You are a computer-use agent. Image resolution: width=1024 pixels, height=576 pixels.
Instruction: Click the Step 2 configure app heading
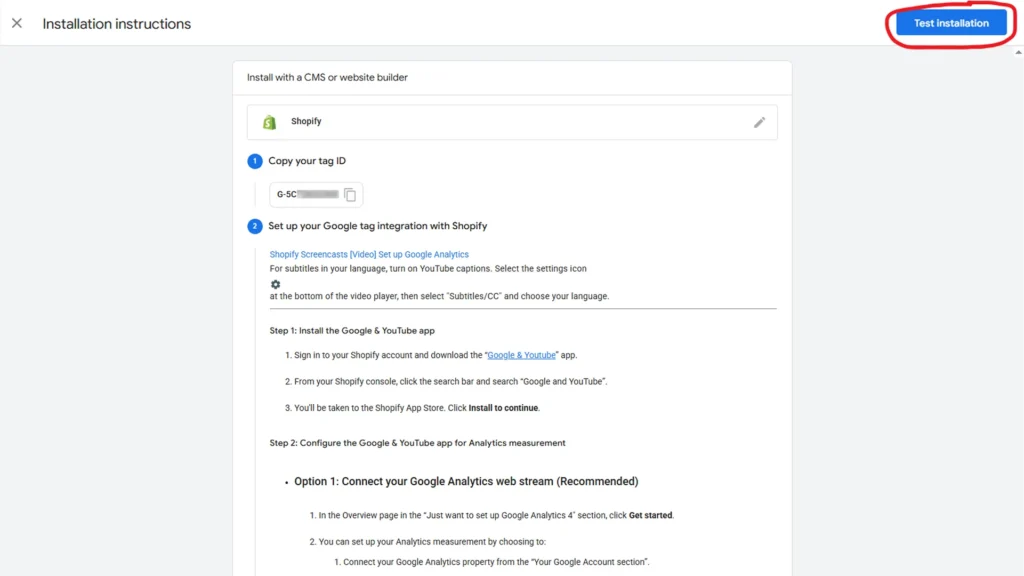[417, 442]
